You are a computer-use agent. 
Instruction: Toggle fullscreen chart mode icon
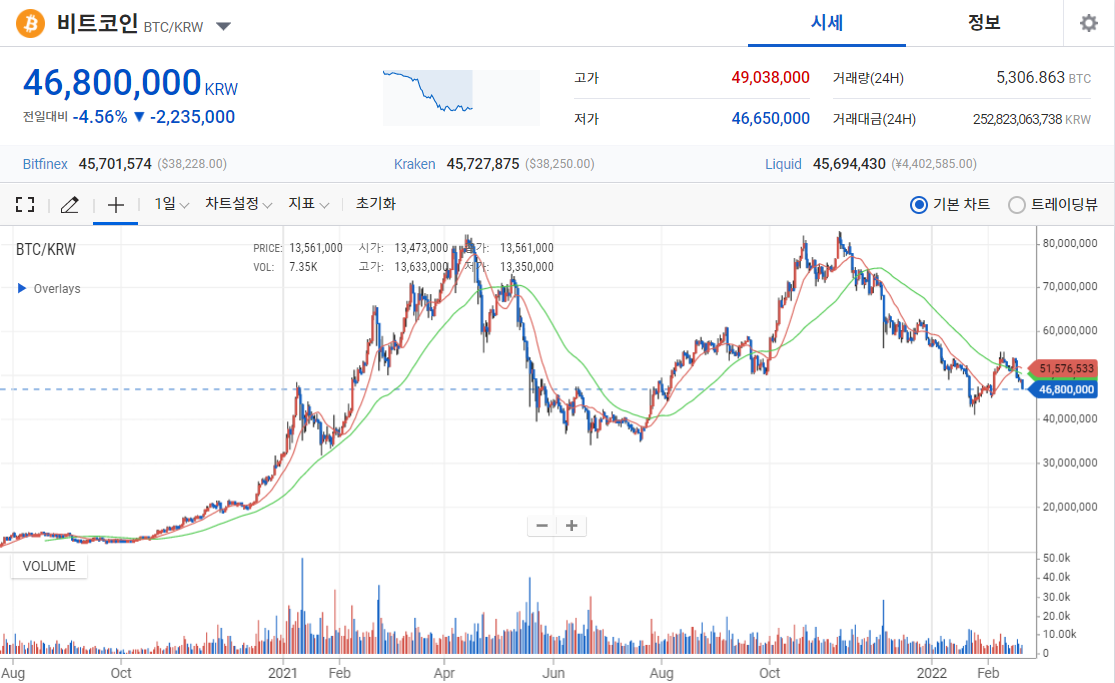pyautogui.click(x=25, y=205)
